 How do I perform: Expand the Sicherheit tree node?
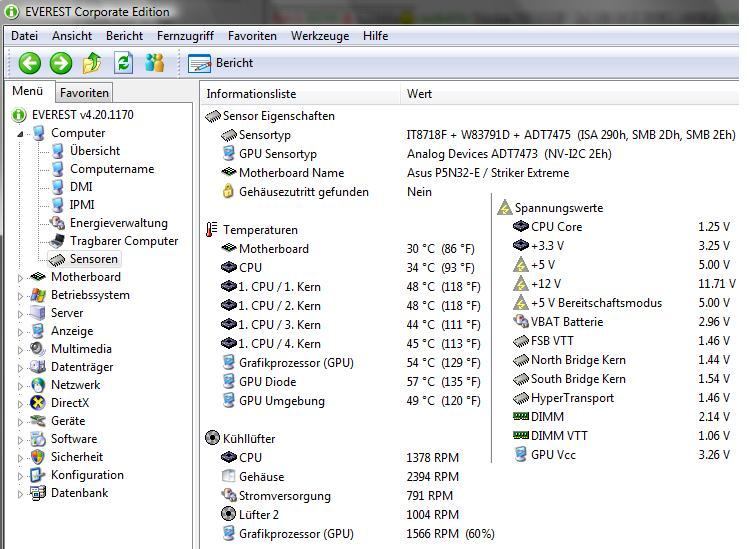tap(20, 458)
